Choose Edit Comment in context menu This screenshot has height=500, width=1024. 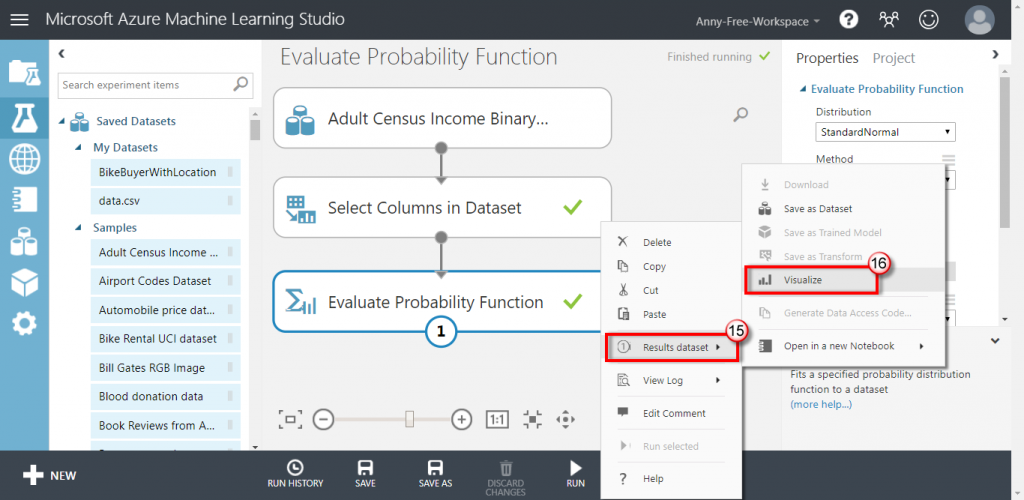click(671, 413)
